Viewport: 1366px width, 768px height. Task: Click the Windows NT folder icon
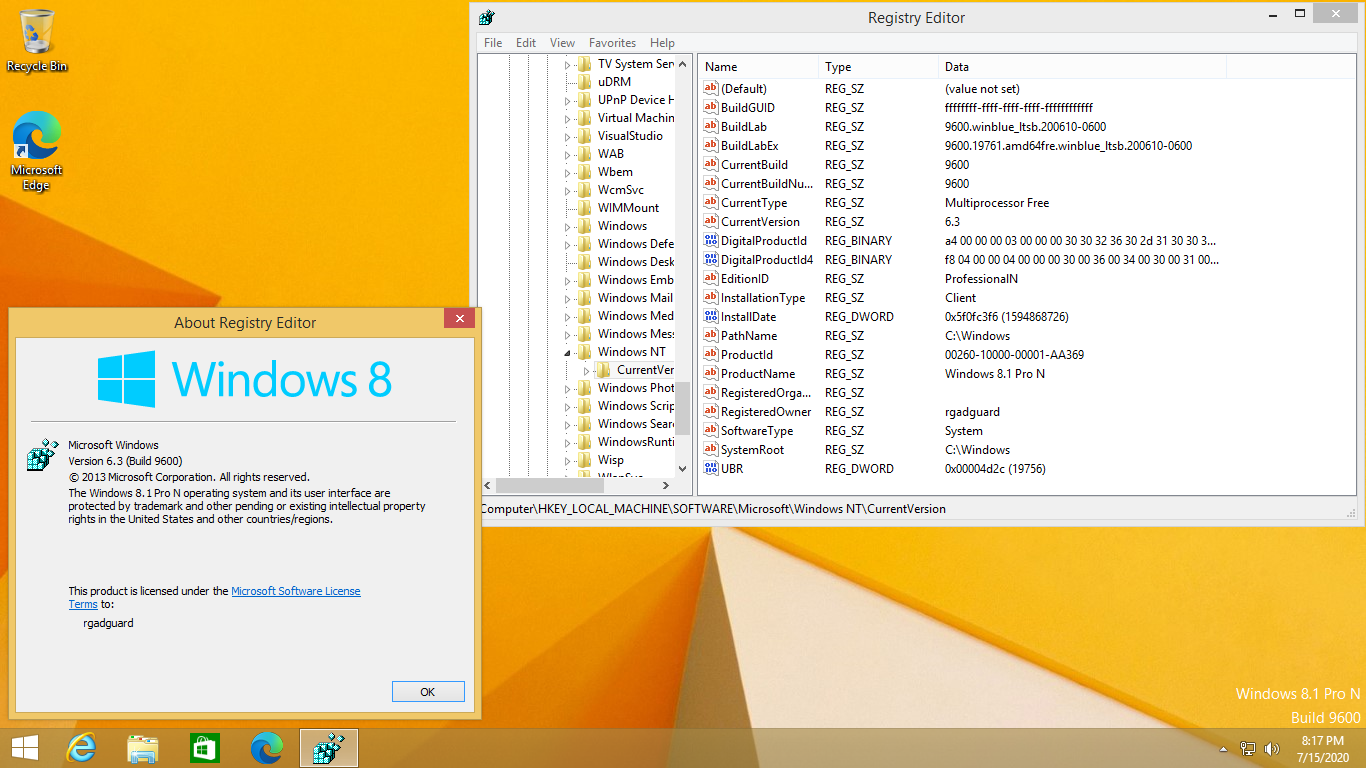[x=585, y=352]
